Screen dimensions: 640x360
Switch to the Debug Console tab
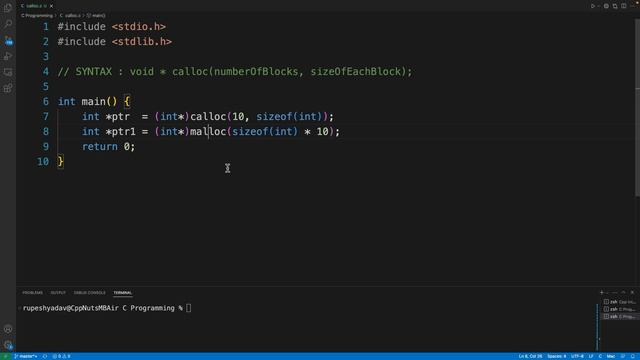[89, 293]
